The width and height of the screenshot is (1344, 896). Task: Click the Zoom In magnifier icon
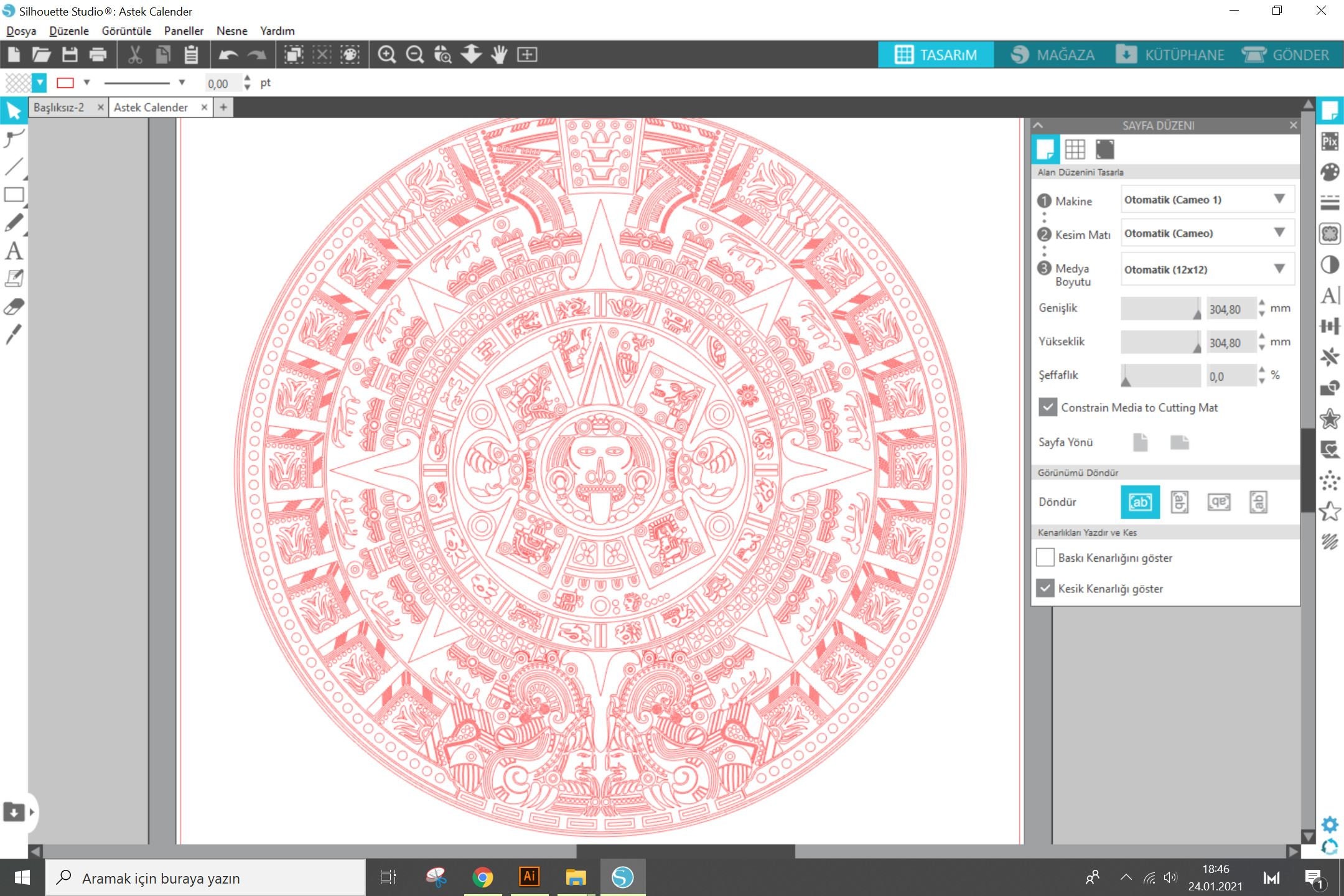coord(387,54)
